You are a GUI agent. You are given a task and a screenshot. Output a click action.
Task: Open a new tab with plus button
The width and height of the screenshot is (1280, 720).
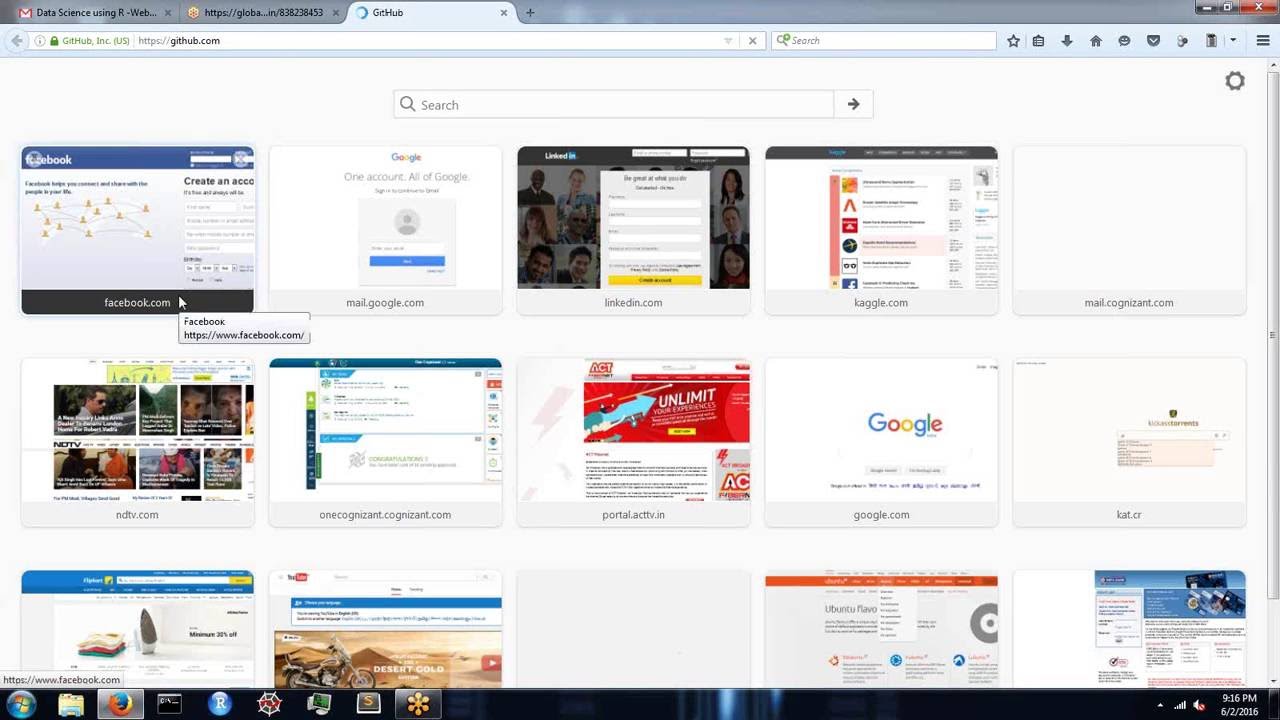point(530,13)
